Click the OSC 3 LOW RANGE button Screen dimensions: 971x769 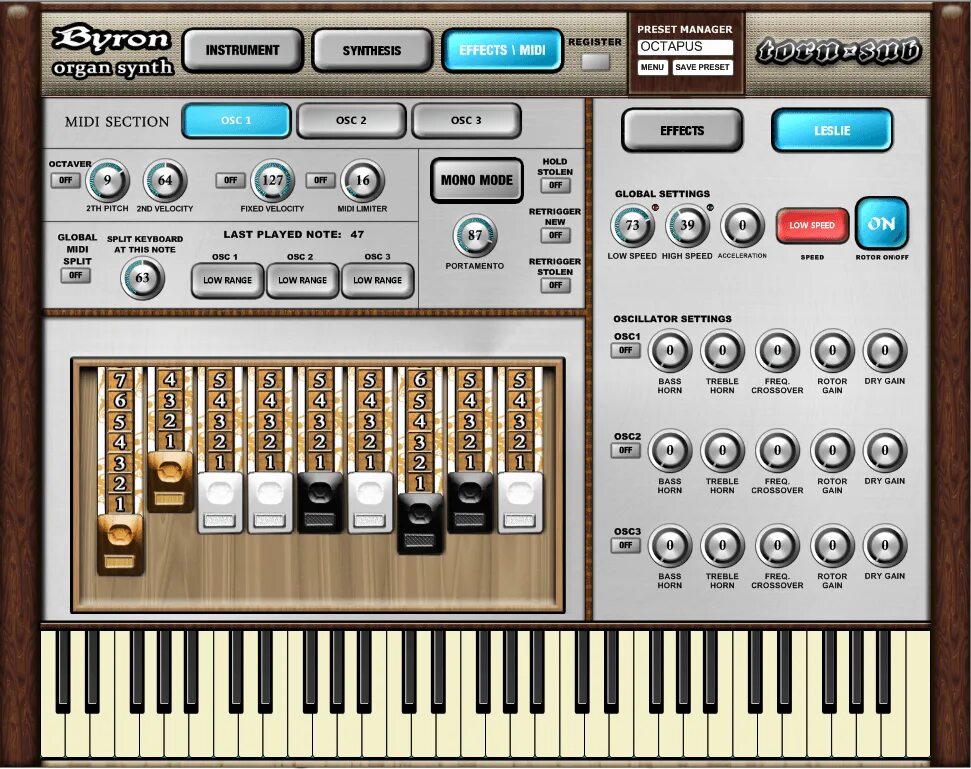pyautogui.click(x=377, y=280)
